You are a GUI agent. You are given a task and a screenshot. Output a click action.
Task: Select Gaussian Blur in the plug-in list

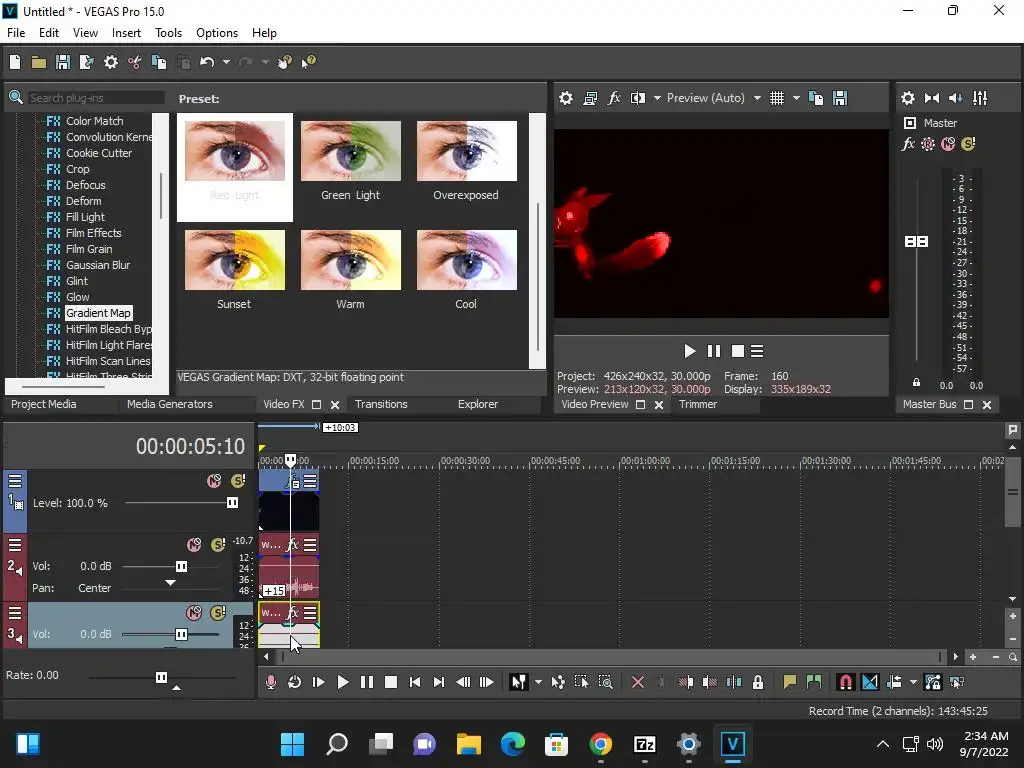click(x=98, y=265)
